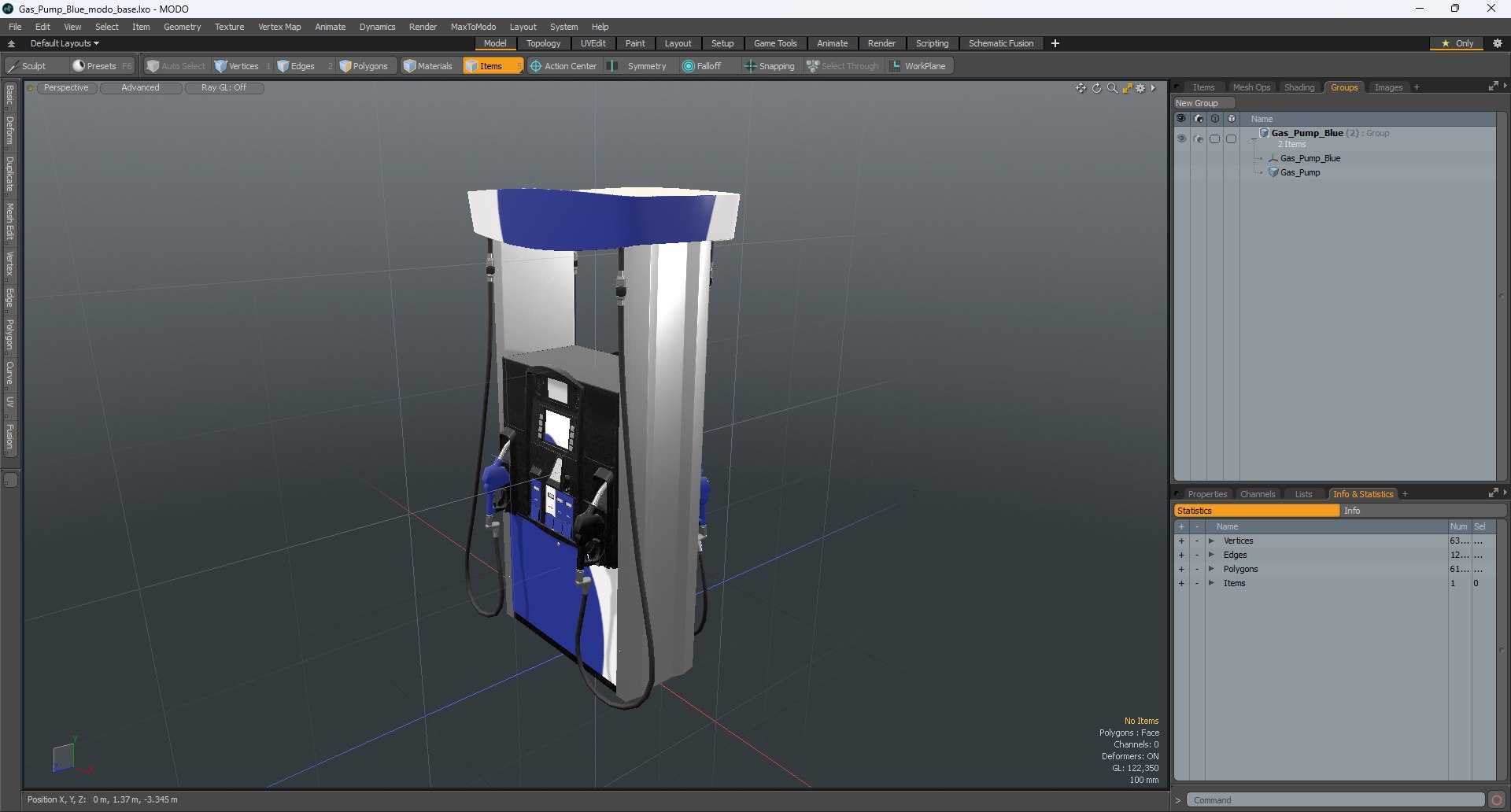The image size is (1511, 812).
Task: Expand the Info & Statistics panel to full size
Action: pos(1493,493)
